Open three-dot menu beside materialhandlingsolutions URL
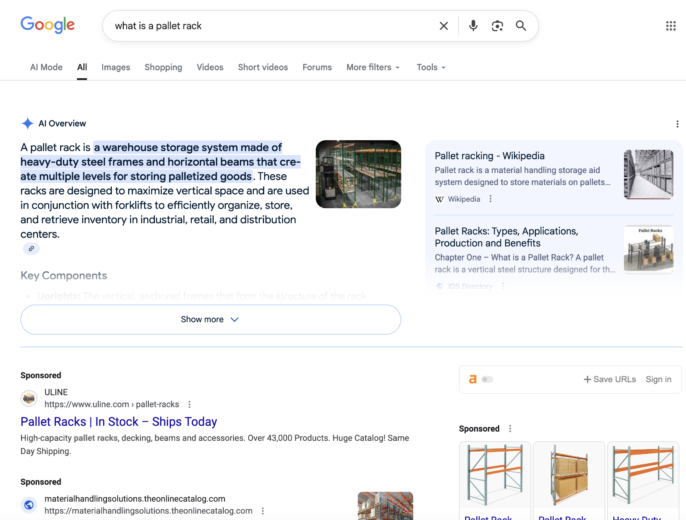The image size is (686, 520). pos(262,511)
